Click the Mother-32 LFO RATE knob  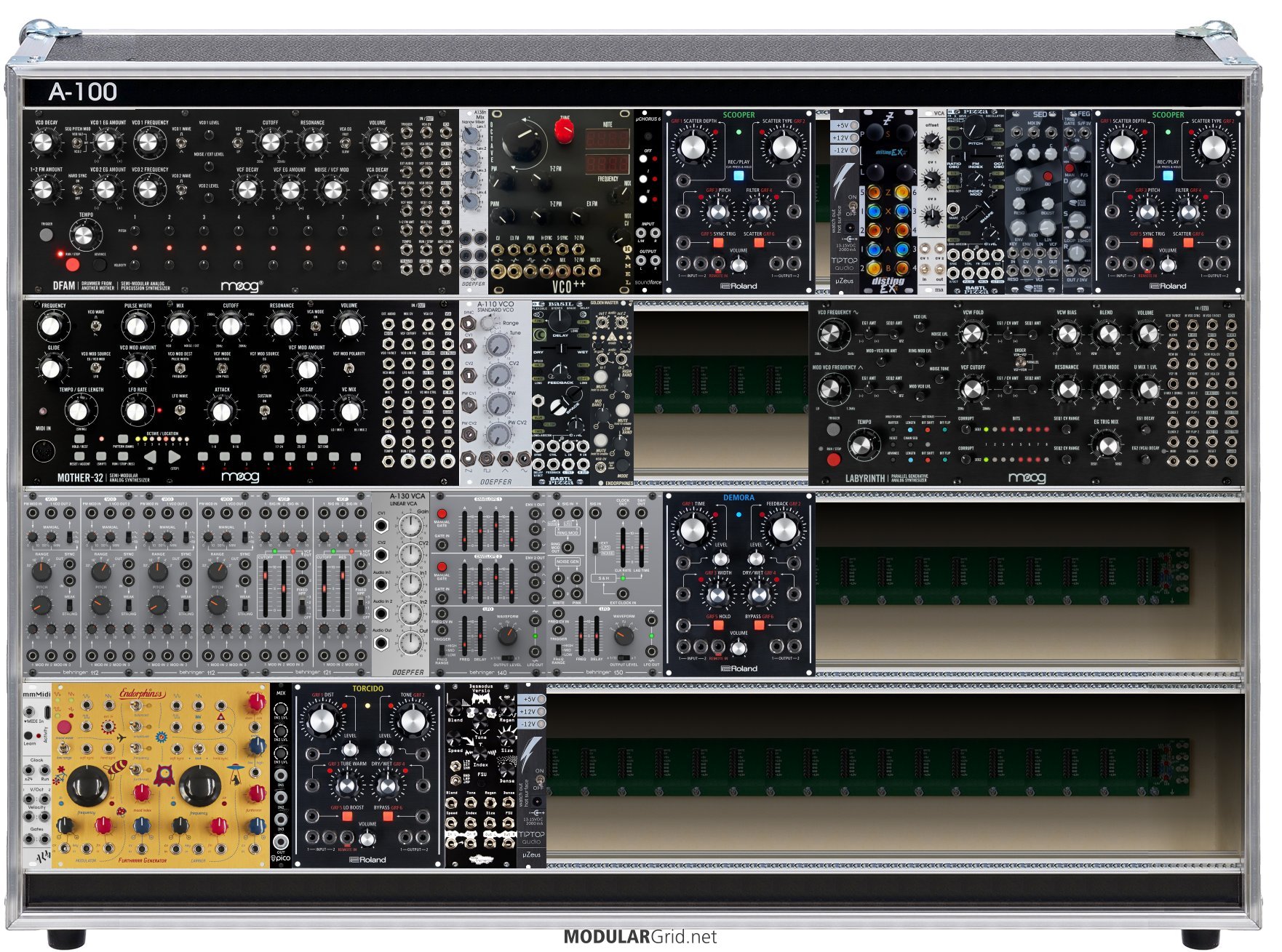137,411
